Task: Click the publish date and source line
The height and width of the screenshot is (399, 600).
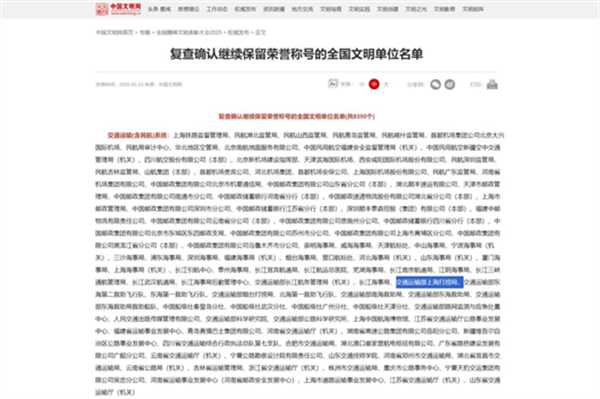Action: [139, 85]
